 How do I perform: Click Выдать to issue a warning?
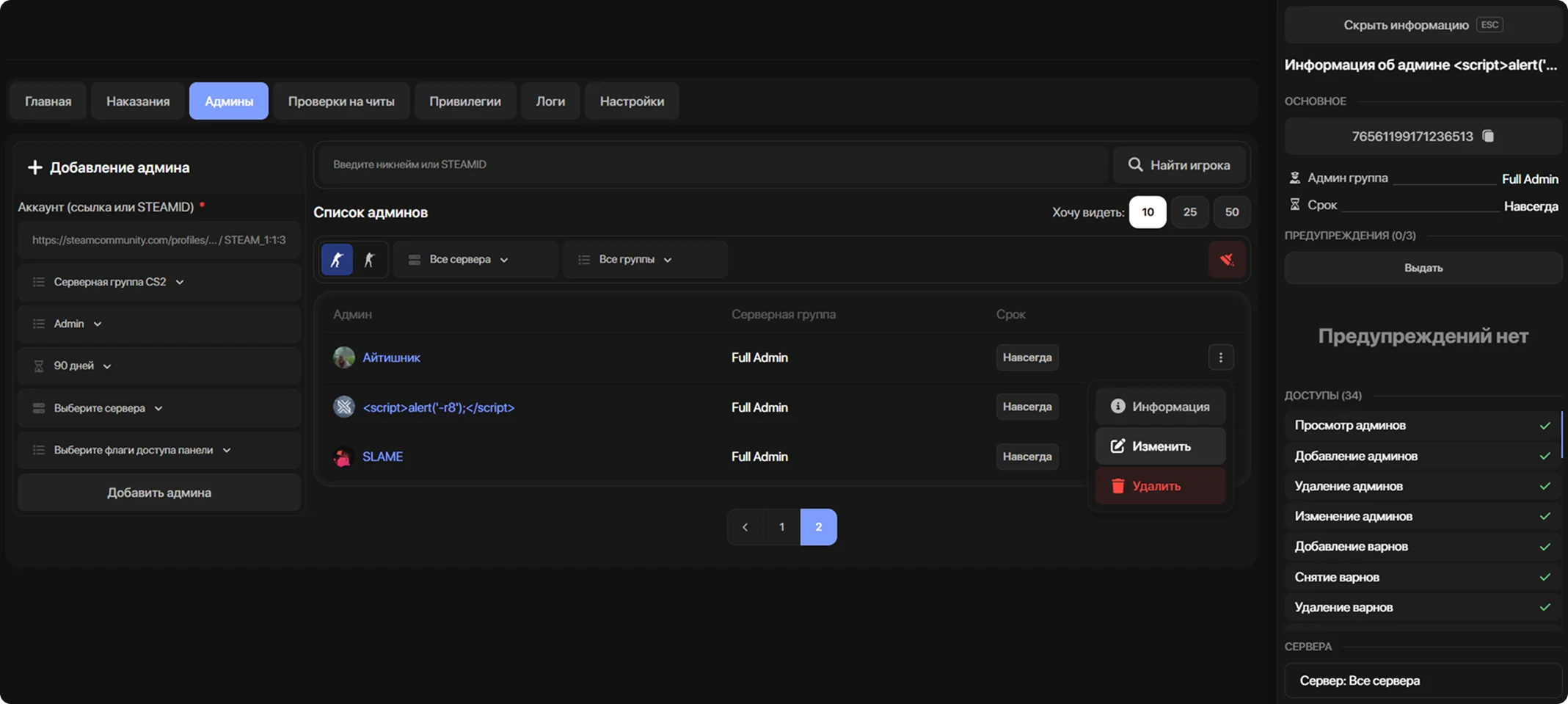tap(1423, 268)
